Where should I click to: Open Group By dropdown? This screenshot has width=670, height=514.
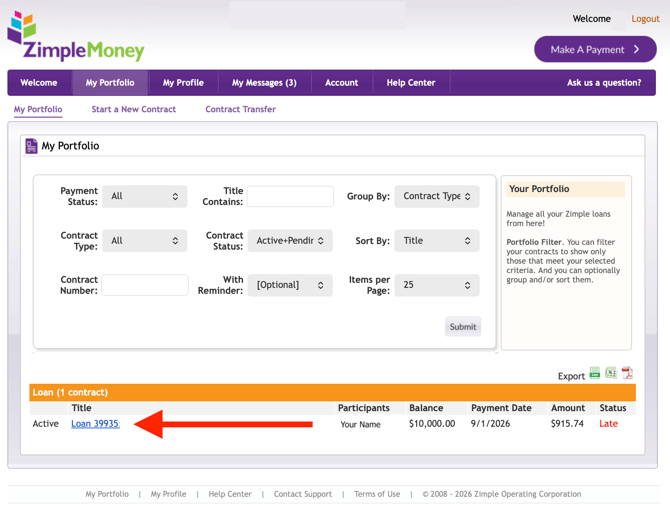coord(437,196)
